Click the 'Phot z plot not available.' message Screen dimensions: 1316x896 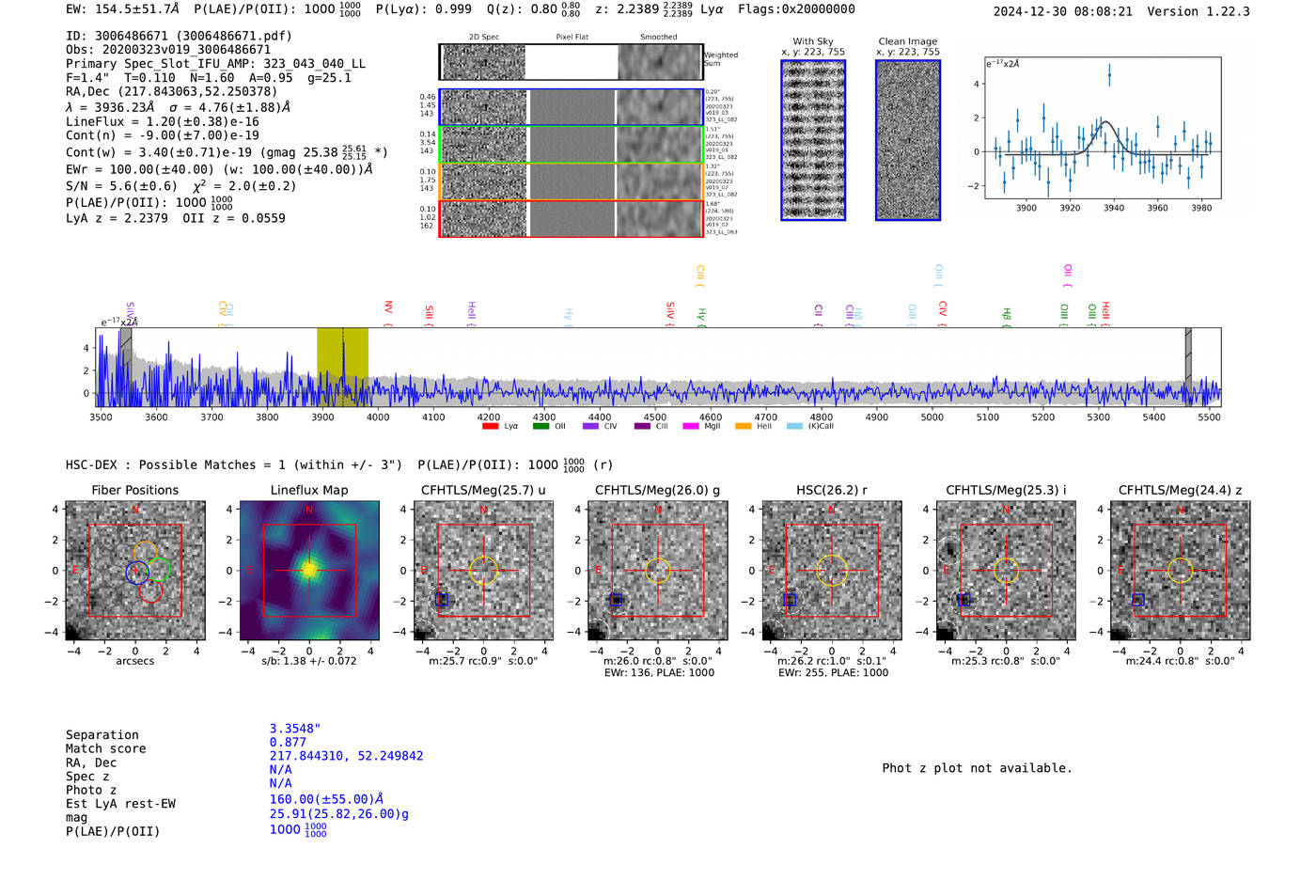coord(977,768)
